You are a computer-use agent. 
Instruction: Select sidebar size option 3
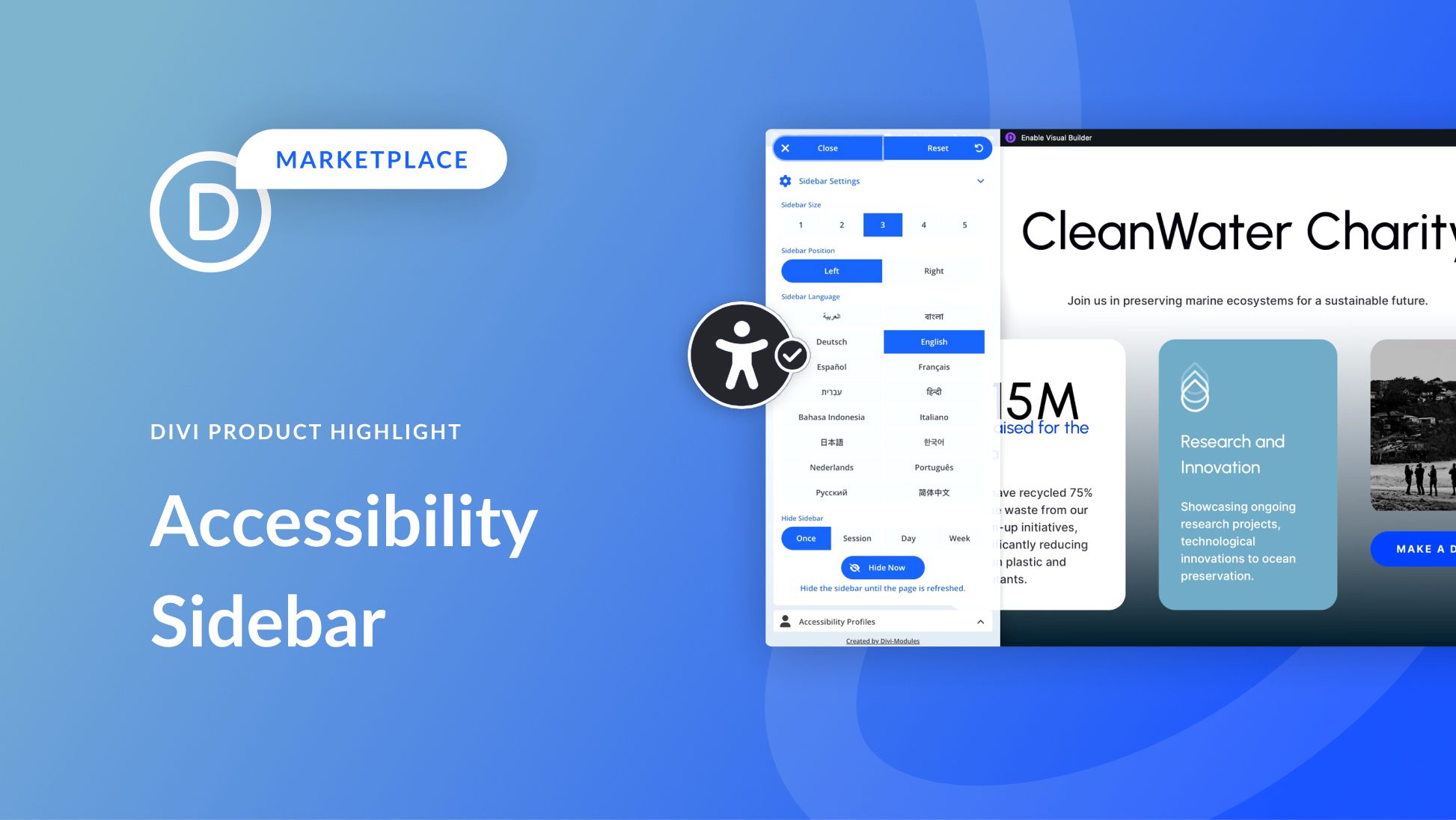coord(882,224)
